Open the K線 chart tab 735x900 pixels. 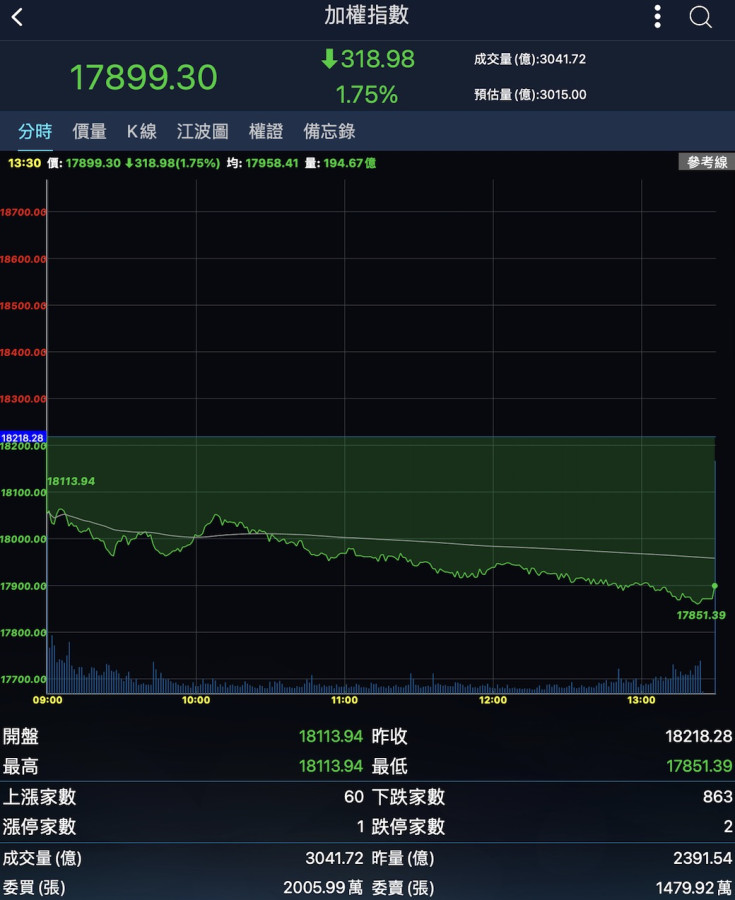(x=142, y=131)
